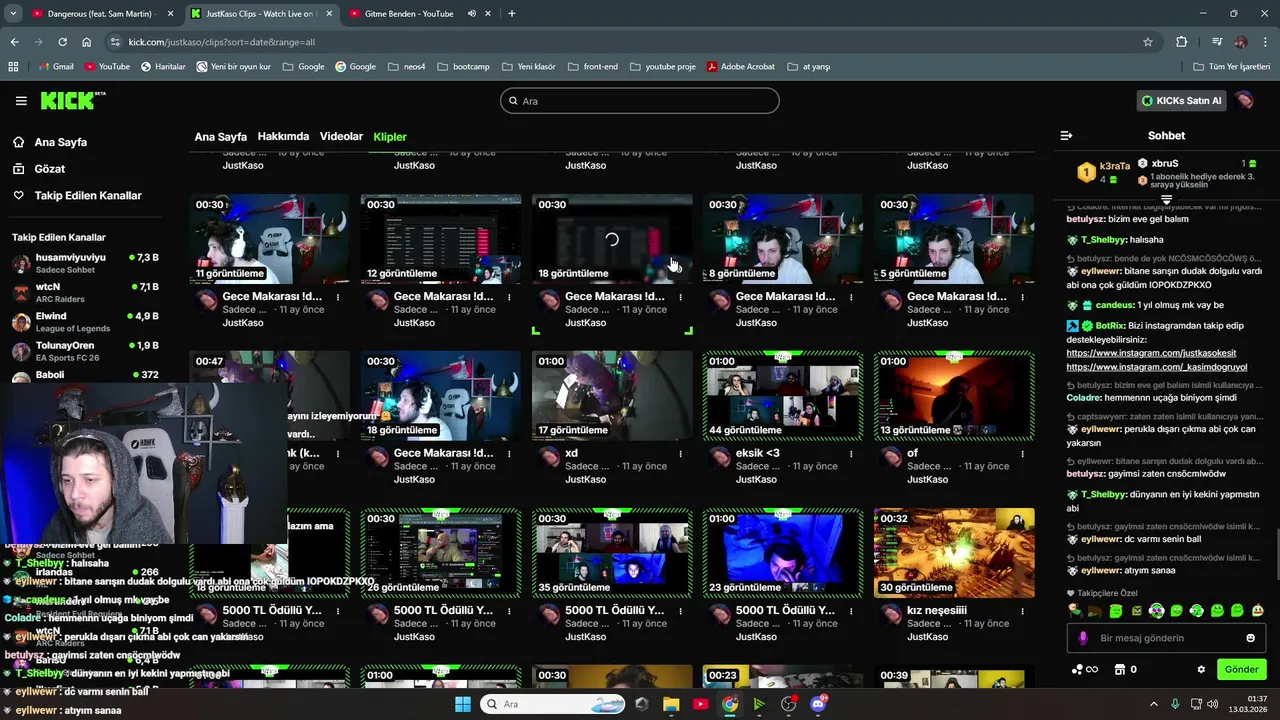Open options for the xd clip
This screenshot has width=1280, height=720.
[x=680, y=454]
